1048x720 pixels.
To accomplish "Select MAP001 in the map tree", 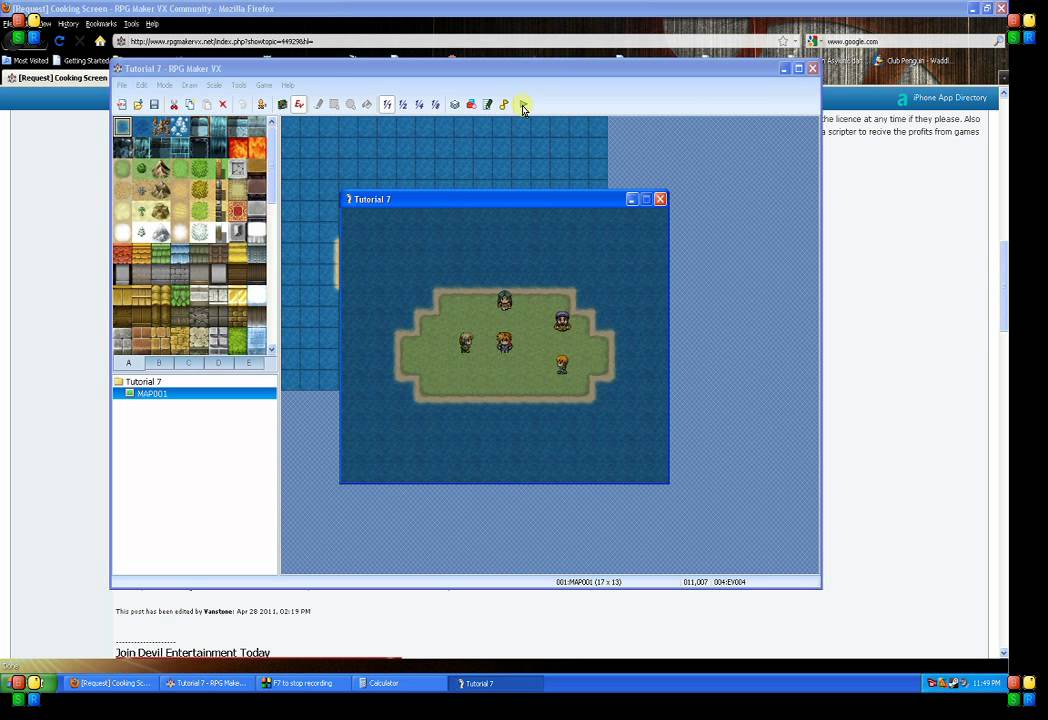I will [152, 394].
